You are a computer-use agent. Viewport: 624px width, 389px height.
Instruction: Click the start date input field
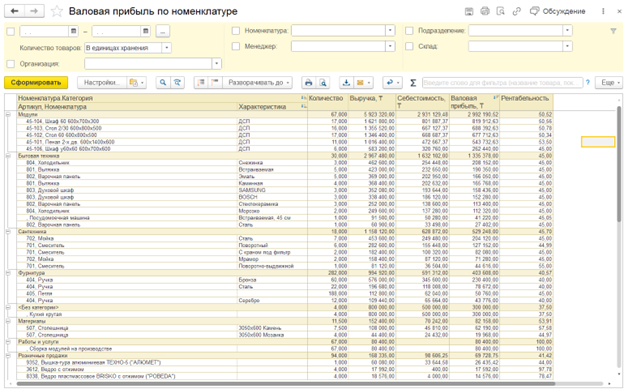coord(44,31)
